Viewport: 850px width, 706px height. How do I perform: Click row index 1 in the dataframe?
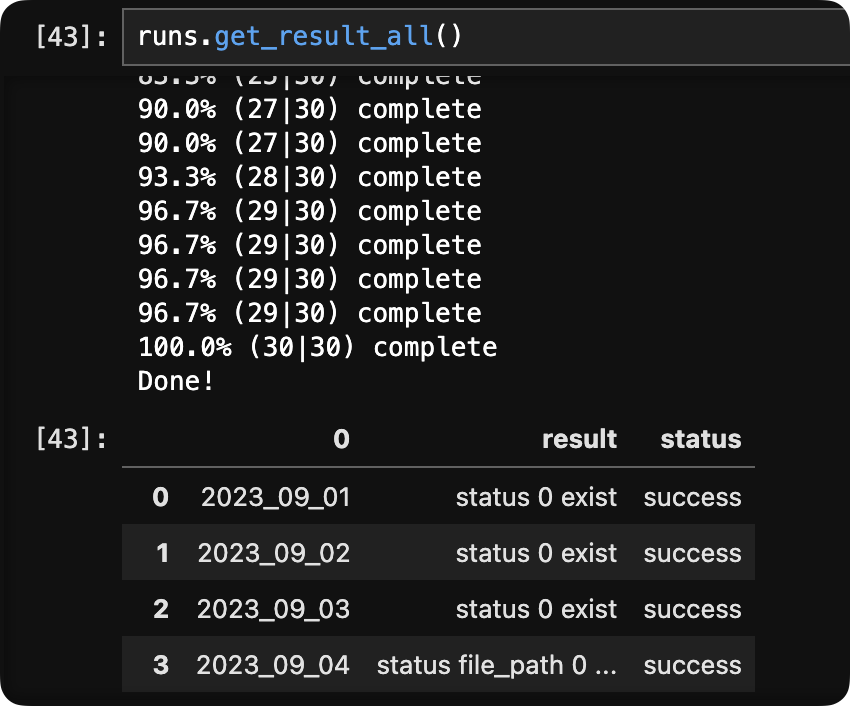tap(162, 553)
